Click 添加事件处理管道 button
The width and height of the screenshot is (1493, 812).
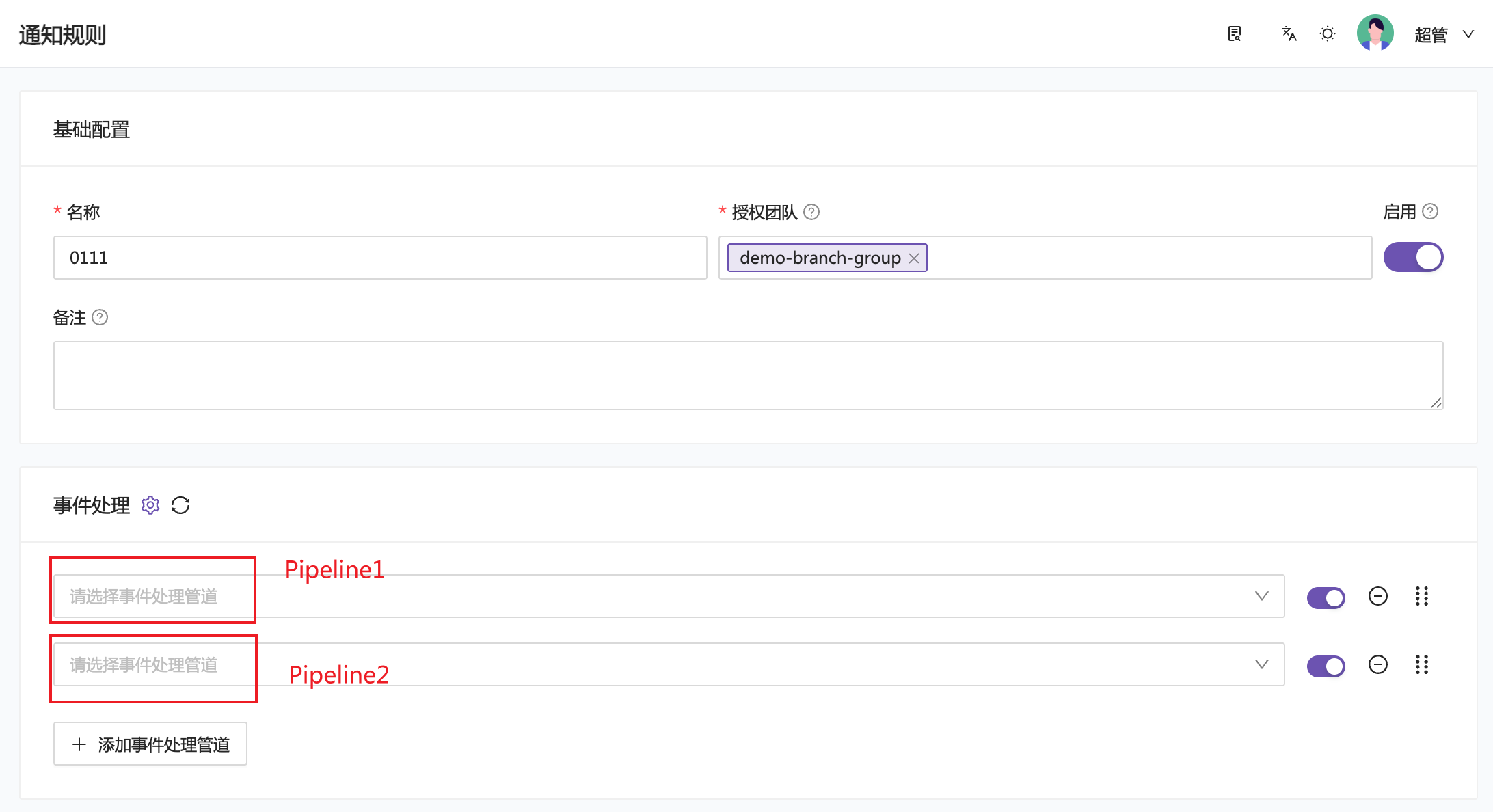150,744
